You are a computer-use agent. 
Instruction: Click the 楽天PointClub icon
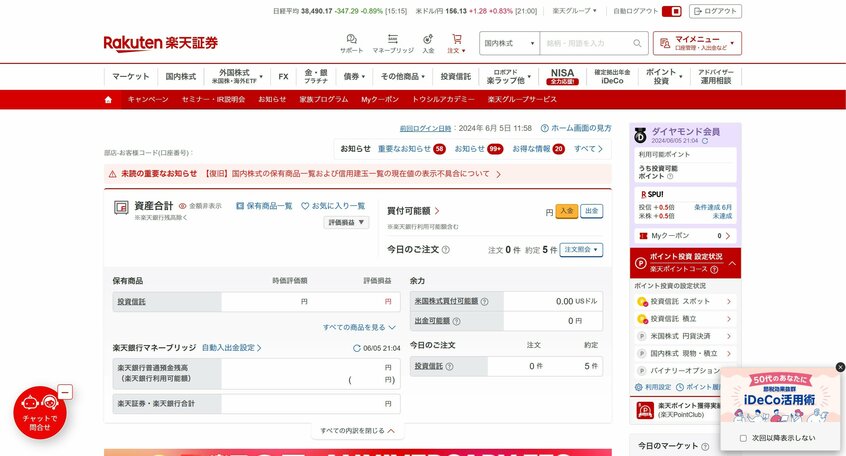click(x=645, y=410)
